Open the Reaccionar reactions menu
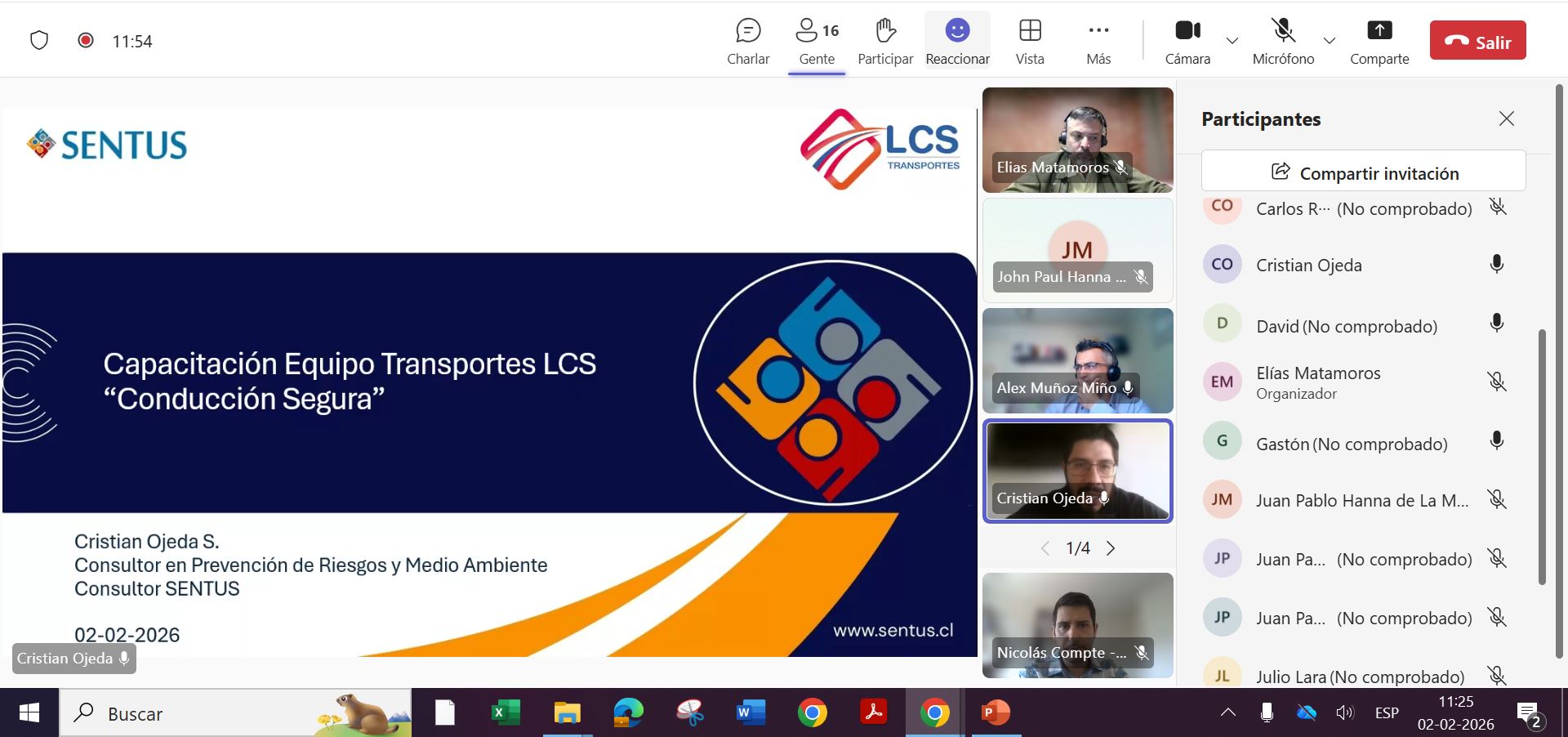 click(x=956, y=39)
